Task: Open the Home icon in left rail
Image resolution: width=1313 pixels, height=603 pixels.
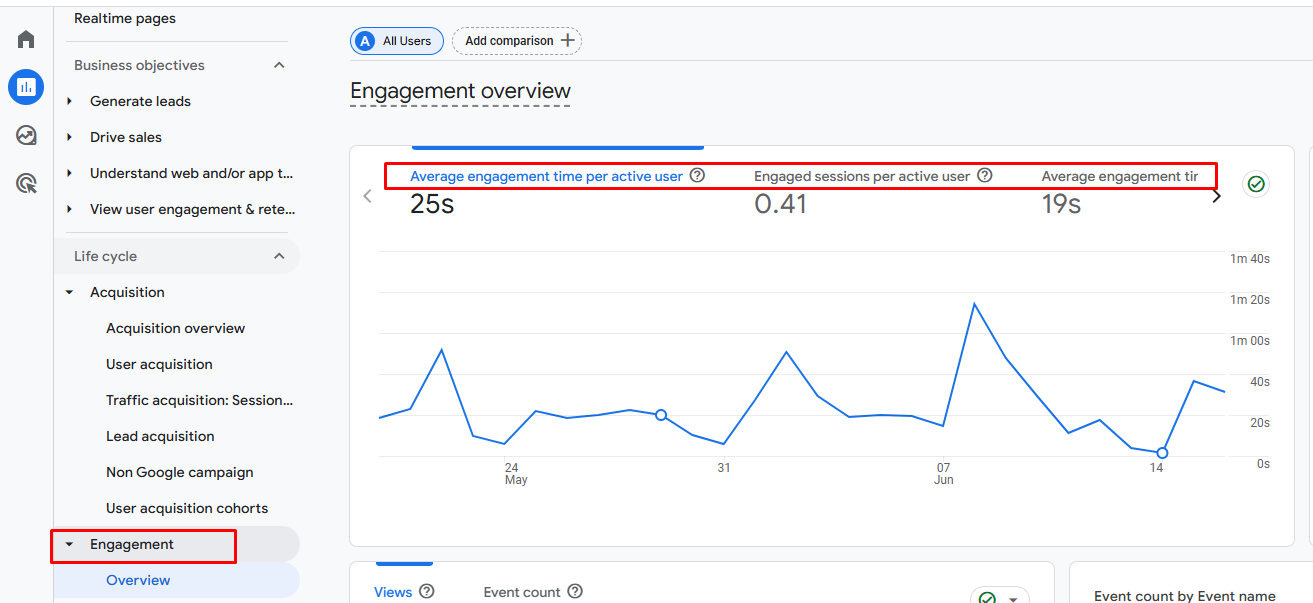Action: pos(26,40)
